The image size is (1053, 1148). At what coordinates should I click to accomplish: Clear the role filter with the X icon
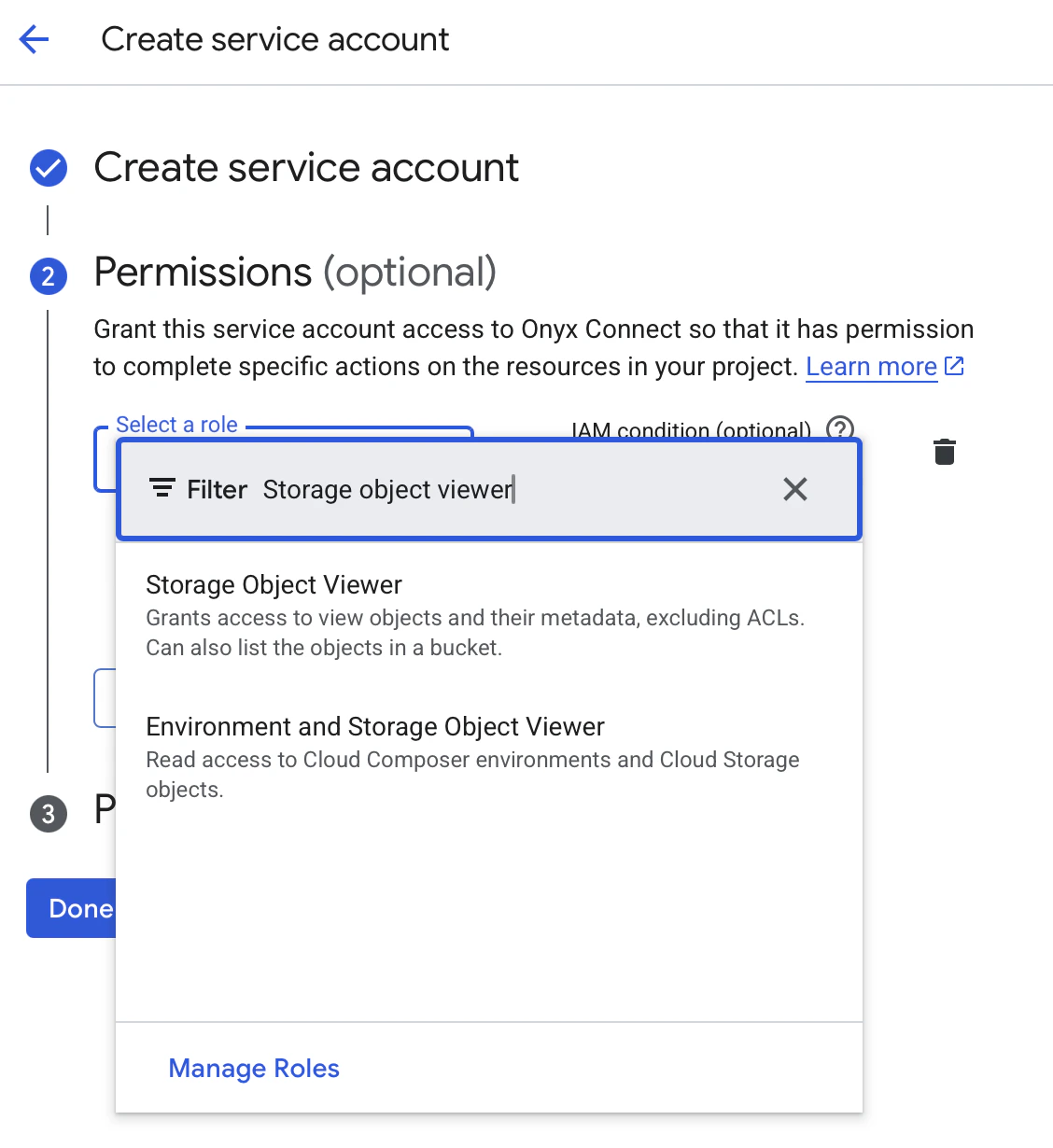(794, 488)
